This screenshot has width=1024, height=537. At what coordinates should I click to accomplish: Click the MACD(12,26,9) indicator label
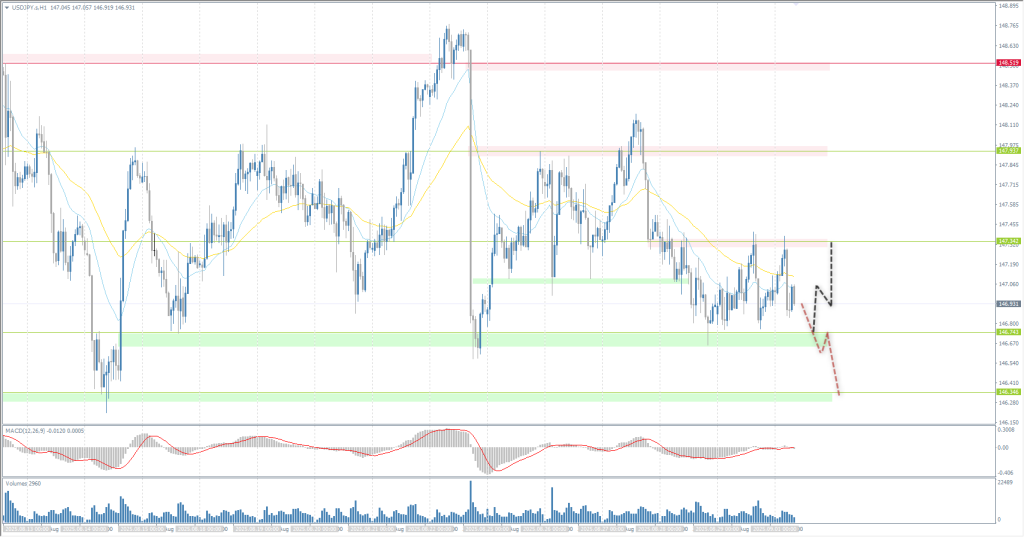29,431
